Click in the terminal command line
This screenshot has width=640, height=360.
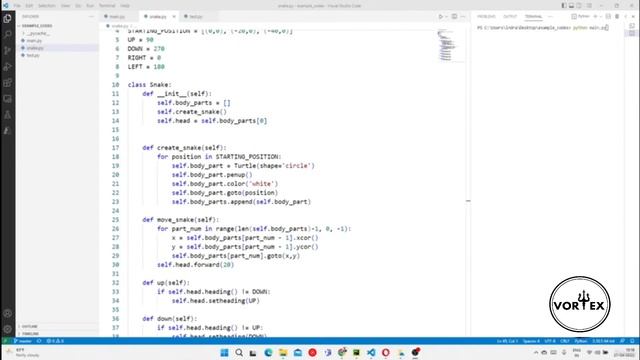pos(543,28)
